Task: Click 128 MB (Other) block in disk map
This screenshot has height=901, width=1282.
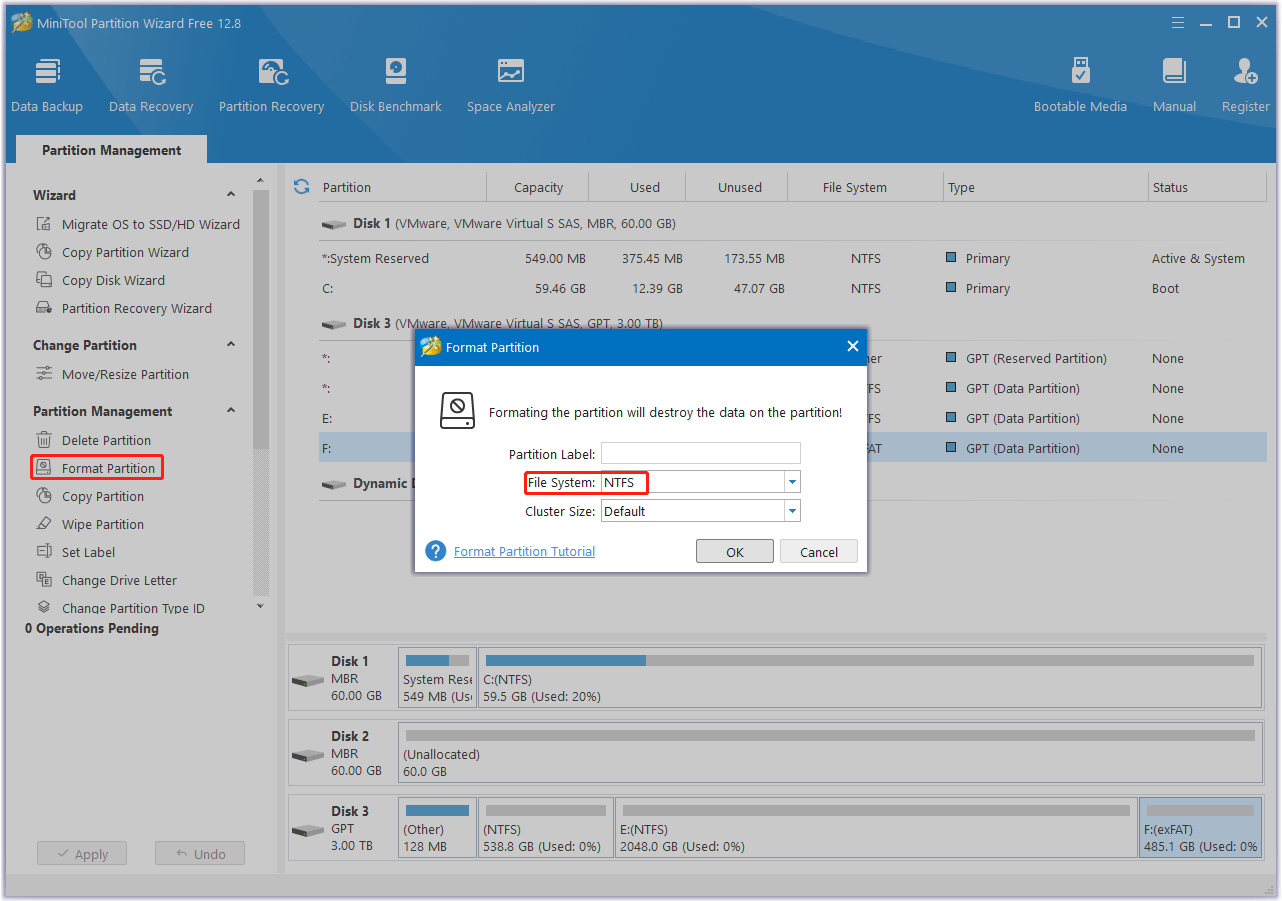Action: point(437,828)
